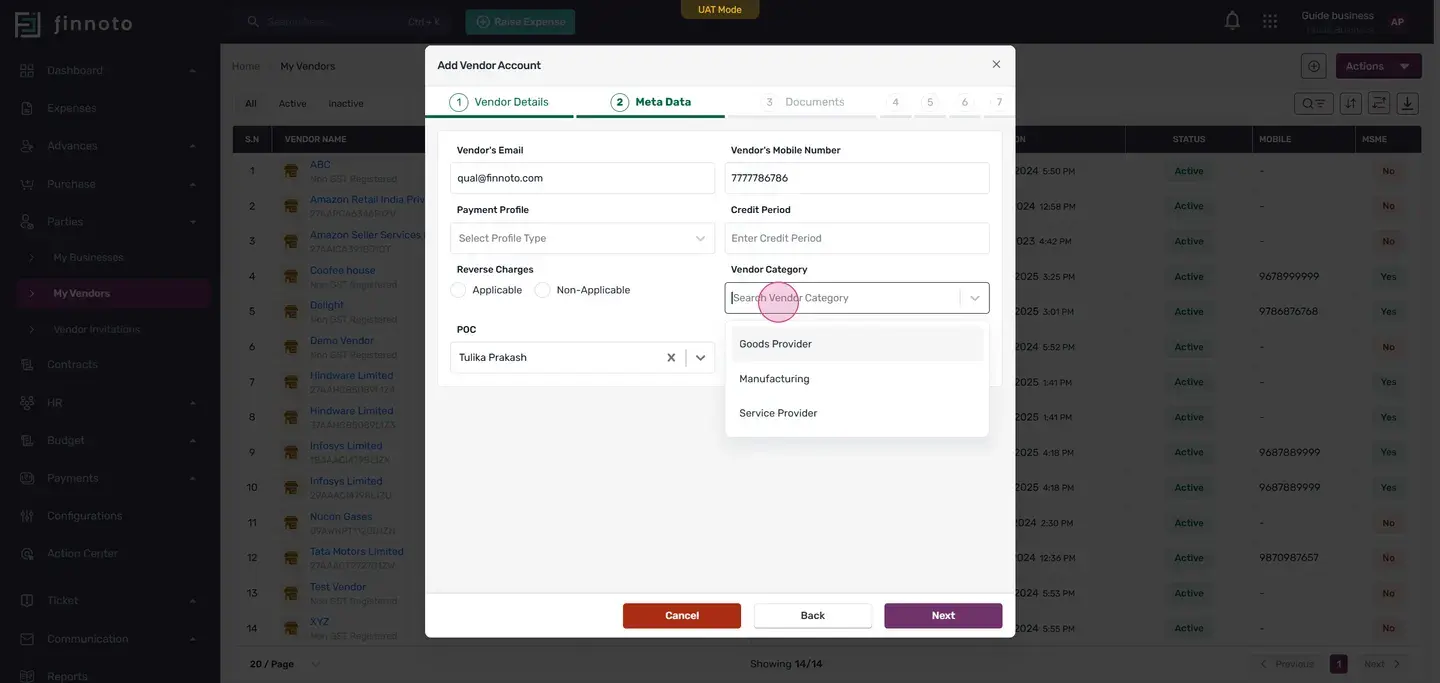Image resolution: width=1440 pixels, height=683 pixels.
Task: Choose Service Provider from the category list
Action: tap(857, 413)
